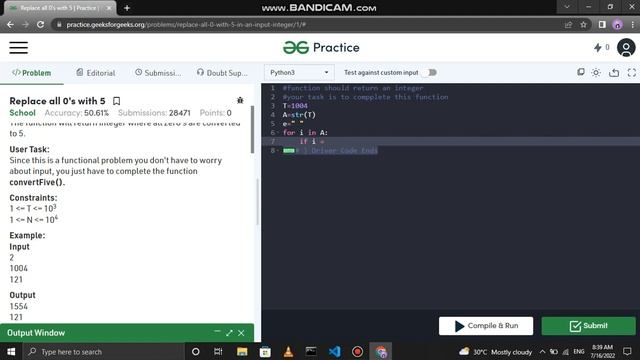Go back in browser history
Image resolution: width=640 pixels, height=360 pixels.
10,24
